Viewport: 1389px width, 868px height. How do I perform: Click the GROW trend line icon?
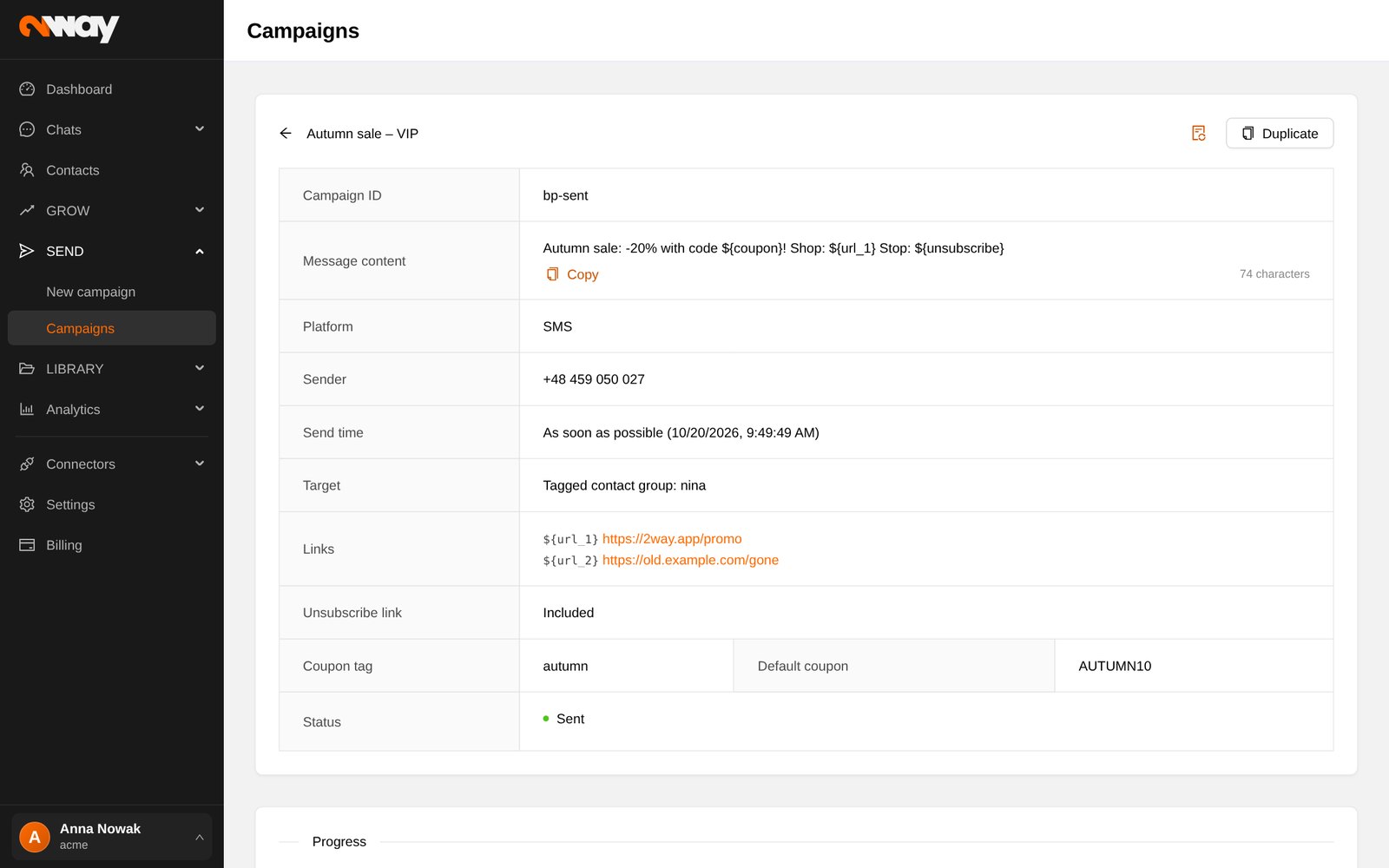tap(27, 210)
